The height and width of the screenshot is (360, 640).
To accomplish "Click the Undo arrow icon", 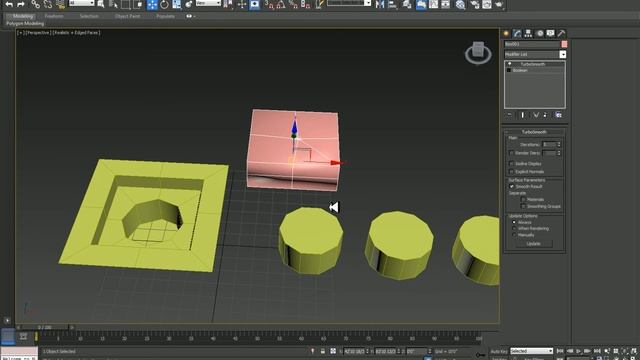I will pos(9,4).
